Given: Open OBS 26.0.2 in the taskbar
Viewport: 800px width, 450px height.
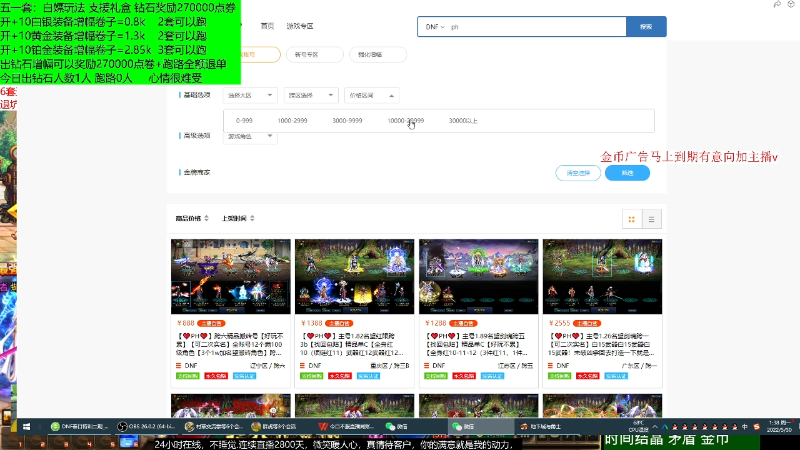Looking at the screenshot, I should [x=146, y=427].
